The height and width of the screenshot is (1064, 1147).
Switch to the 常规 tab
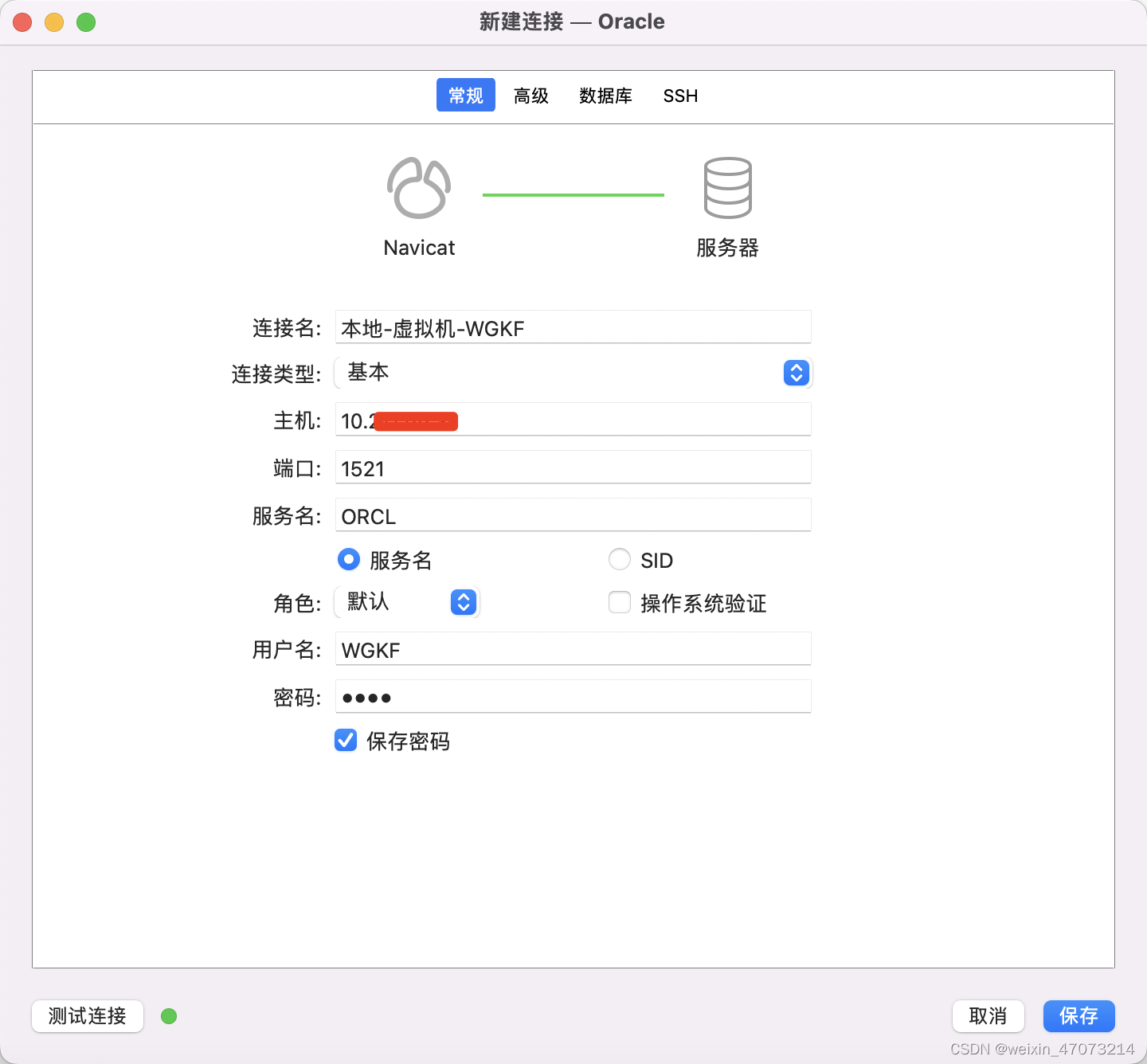click(466, 96)
